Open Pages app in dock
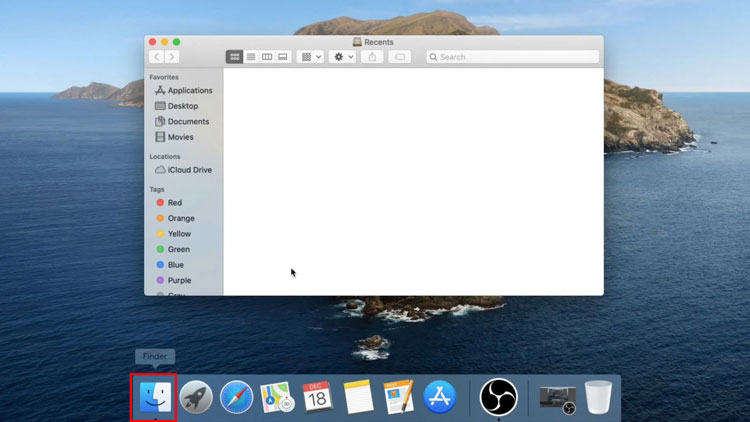Screen dimensions: 750x422 (x=399, y=397)
